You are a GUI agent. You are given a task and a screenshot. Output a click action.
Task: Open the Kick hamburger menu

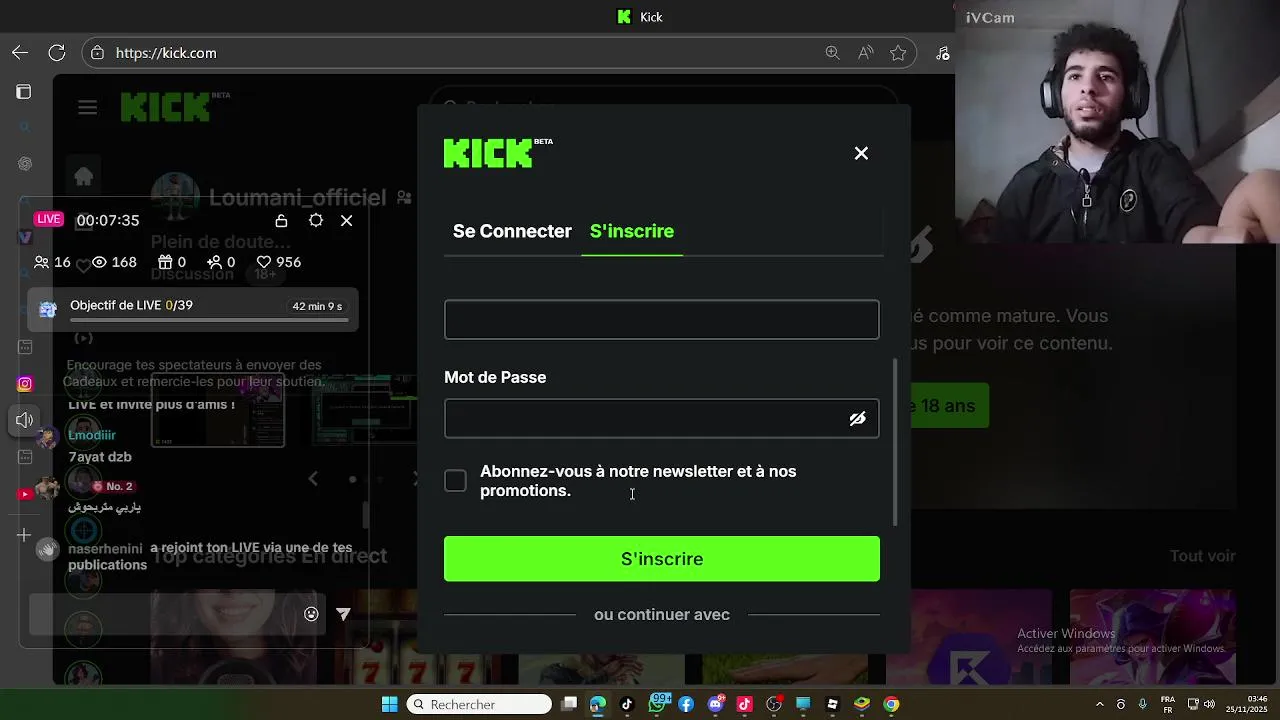88,108
